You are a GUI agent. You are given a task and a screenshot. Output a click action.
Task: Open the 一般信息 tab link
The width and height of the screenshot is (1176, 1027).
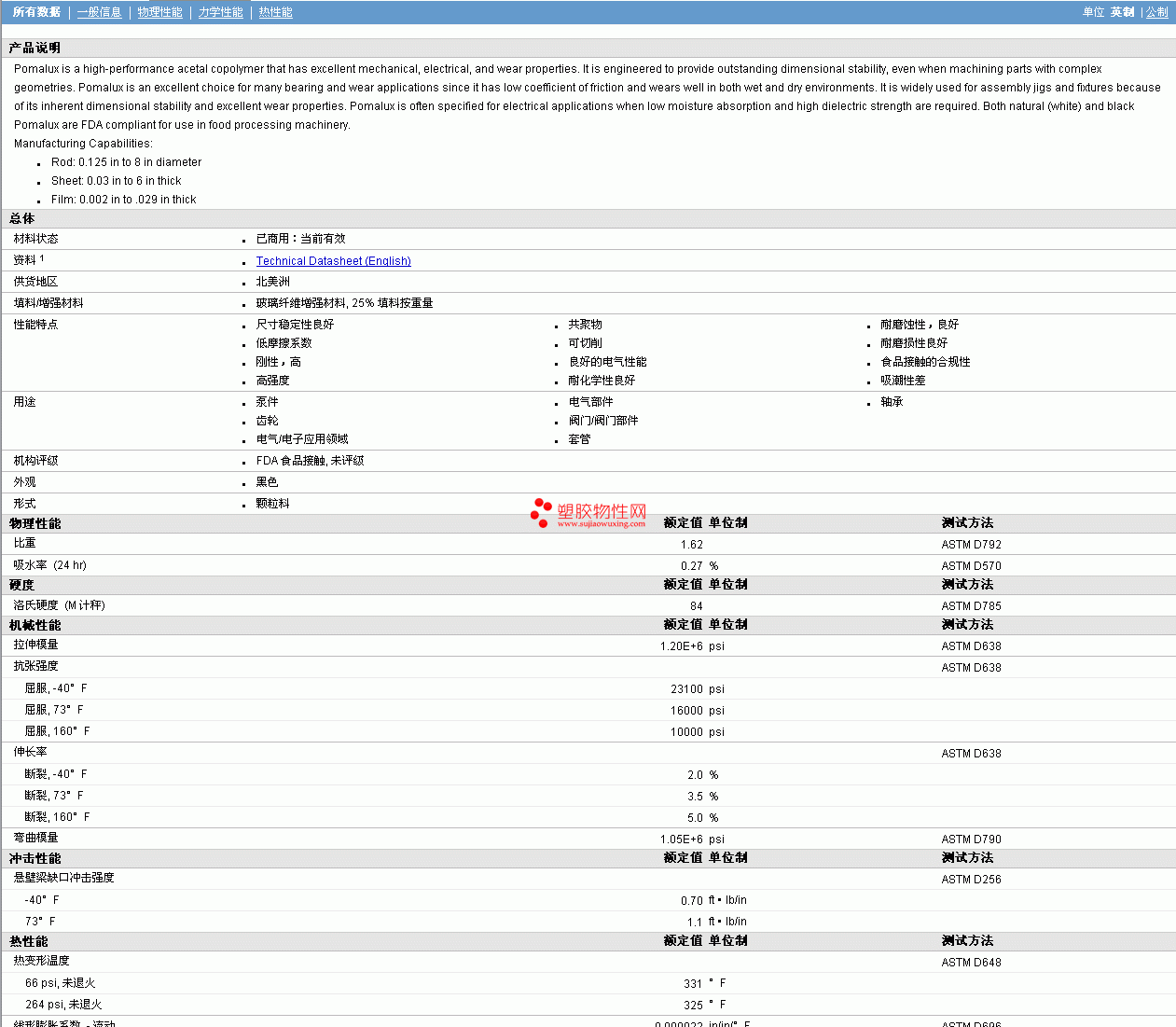click(x=100, y=12)
